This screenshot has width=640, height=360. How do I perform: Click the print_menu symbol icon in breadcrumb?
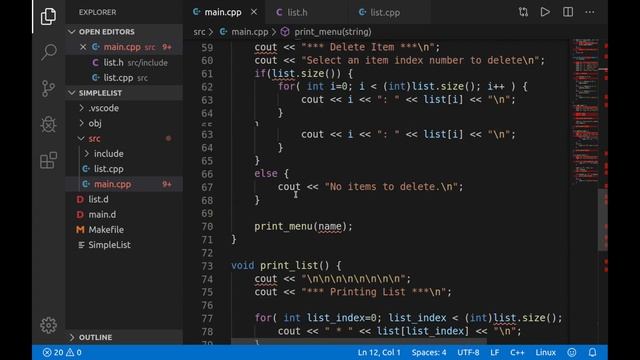click(x=285, y=32)
